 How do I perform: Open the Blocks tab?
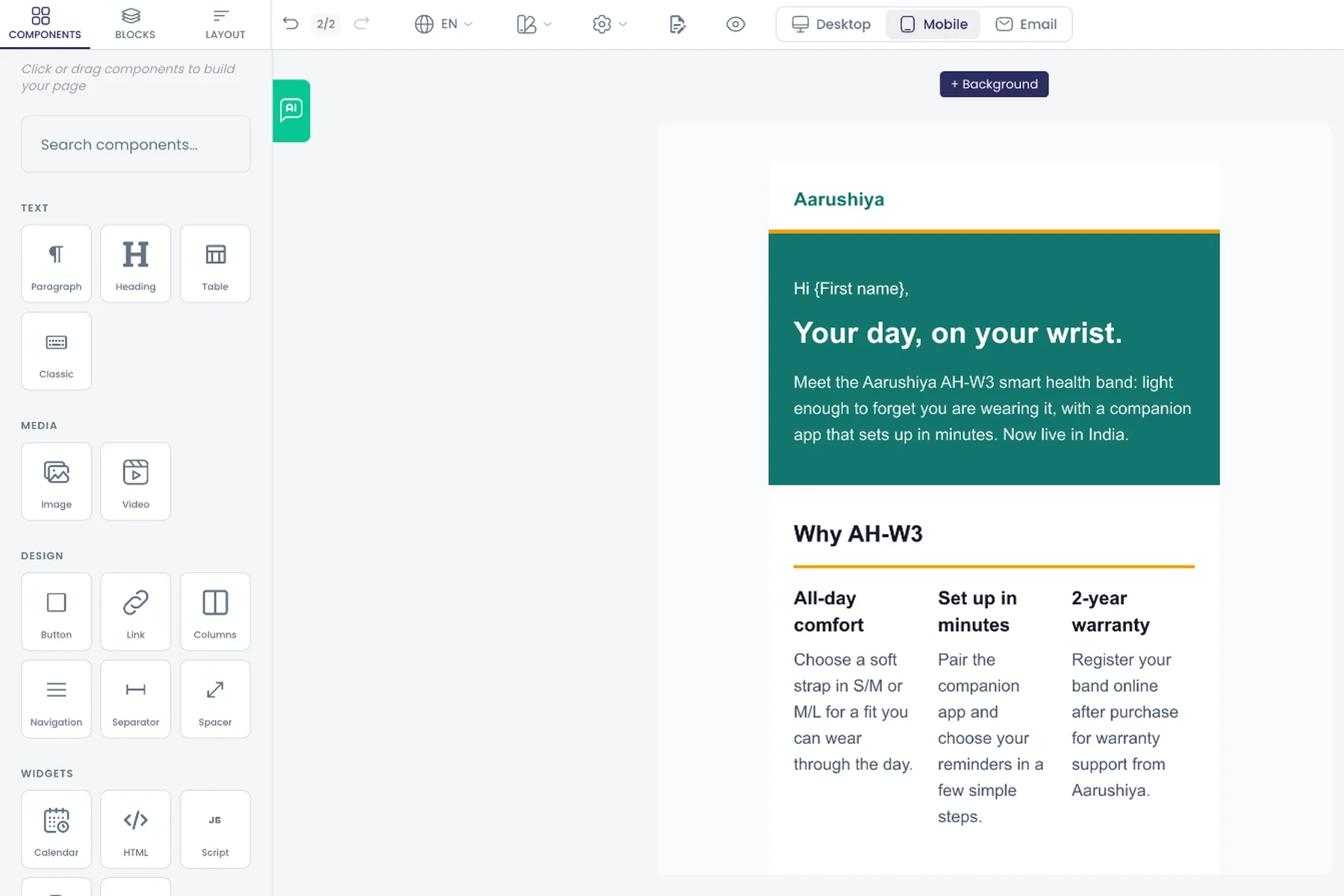[x=135, y=25]
